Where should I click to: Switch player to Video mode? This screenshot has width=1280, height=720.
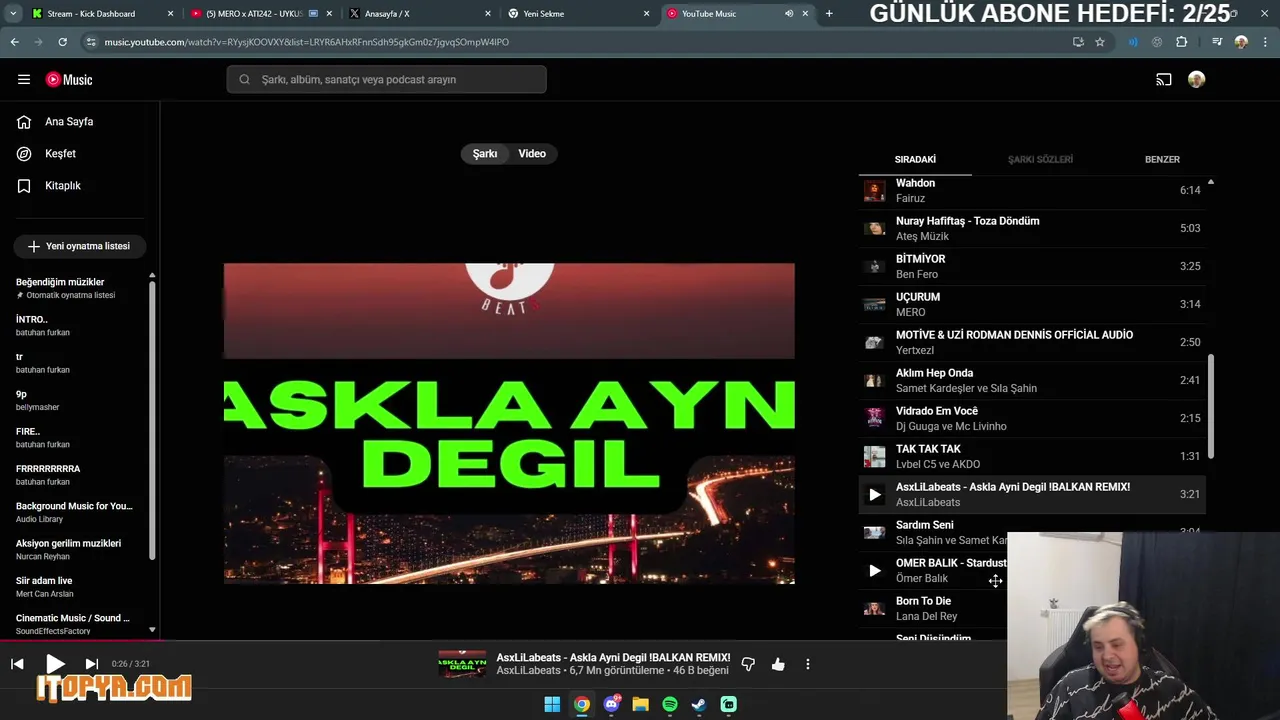pyautogui.click(x=532, y=154)
